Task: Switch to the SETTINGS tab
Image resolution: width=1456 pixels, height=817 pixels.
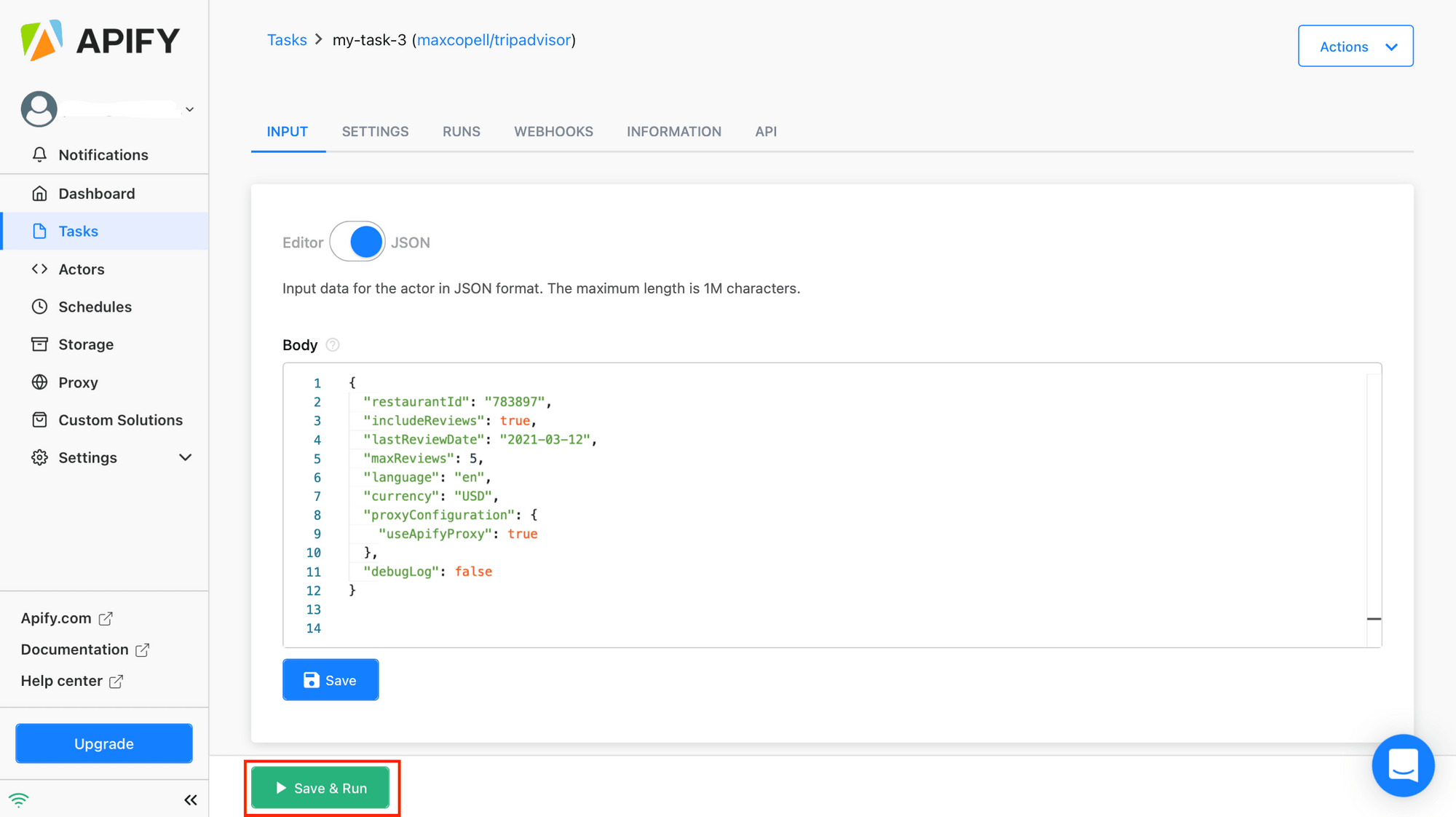Action: 375,132
